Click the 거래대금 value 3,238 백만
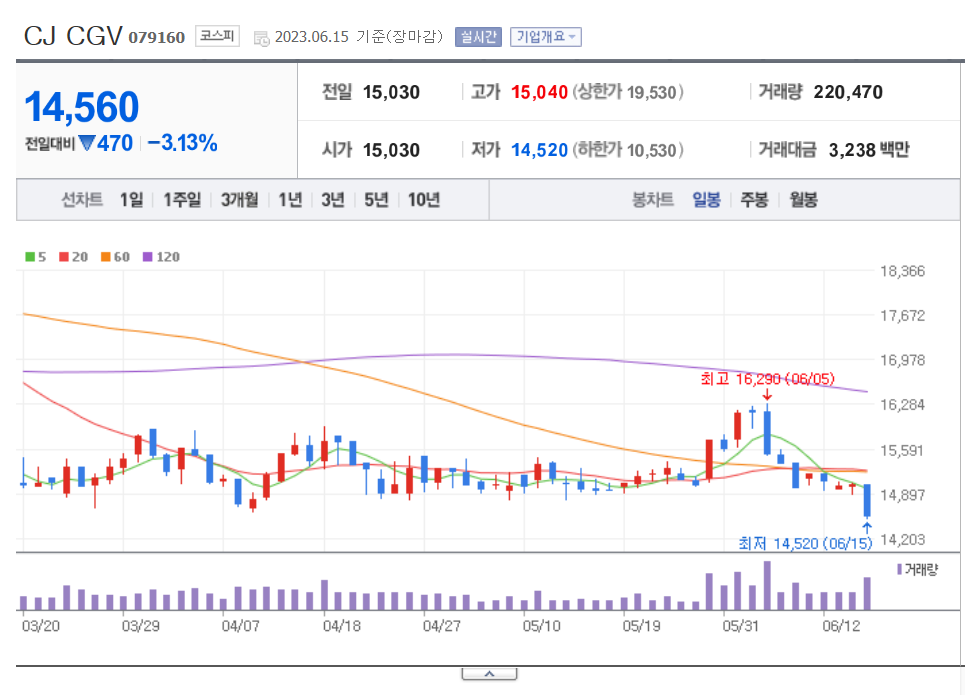This screenshot has height=695, width=965. [868, 150]
